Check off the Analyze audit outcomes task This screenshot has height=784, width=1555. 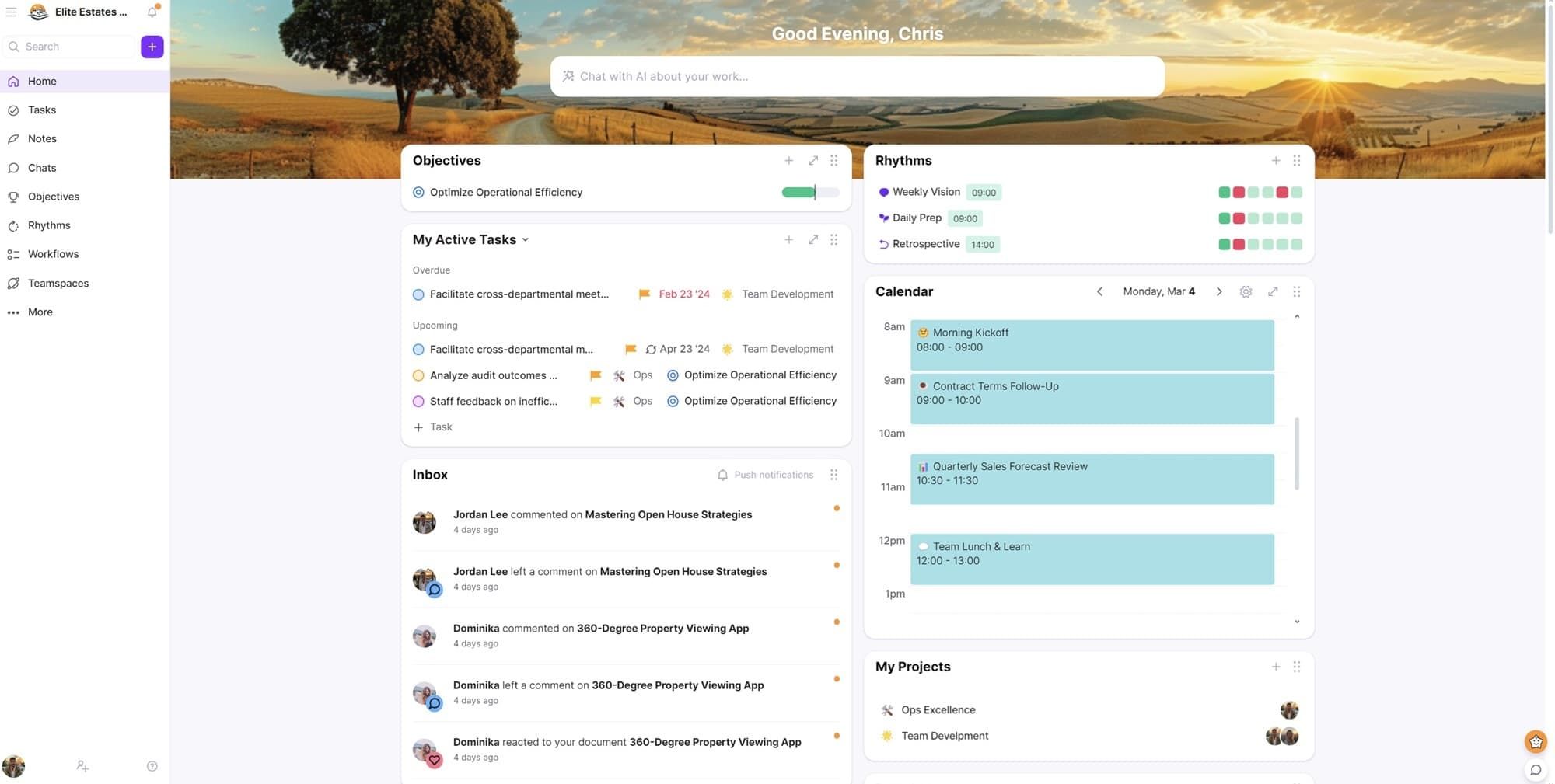click(x=418, y=375)
